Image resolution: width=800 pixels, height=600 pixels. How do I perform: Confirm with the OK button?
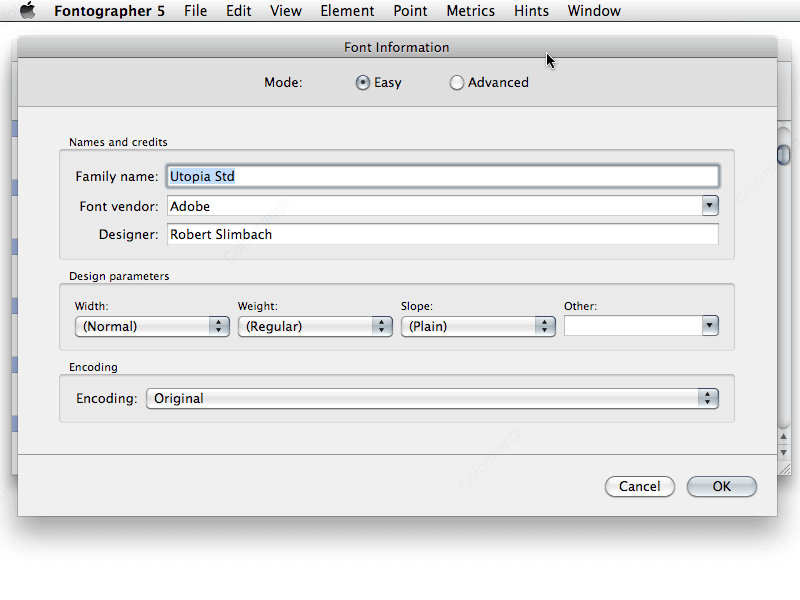(721, 486)
